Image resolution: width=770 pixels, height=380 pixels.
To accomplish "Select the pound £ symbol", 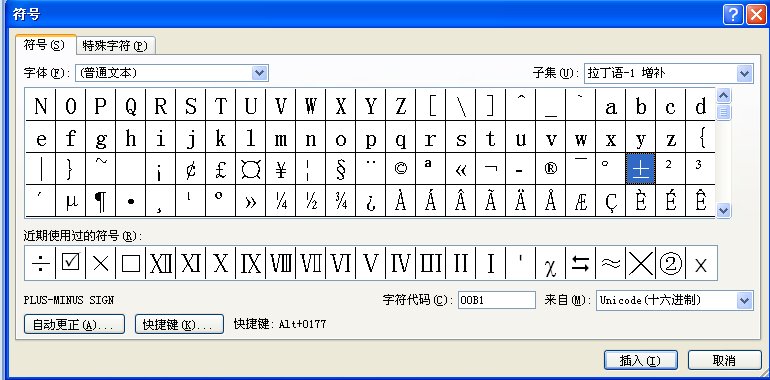I will (221, 168).
